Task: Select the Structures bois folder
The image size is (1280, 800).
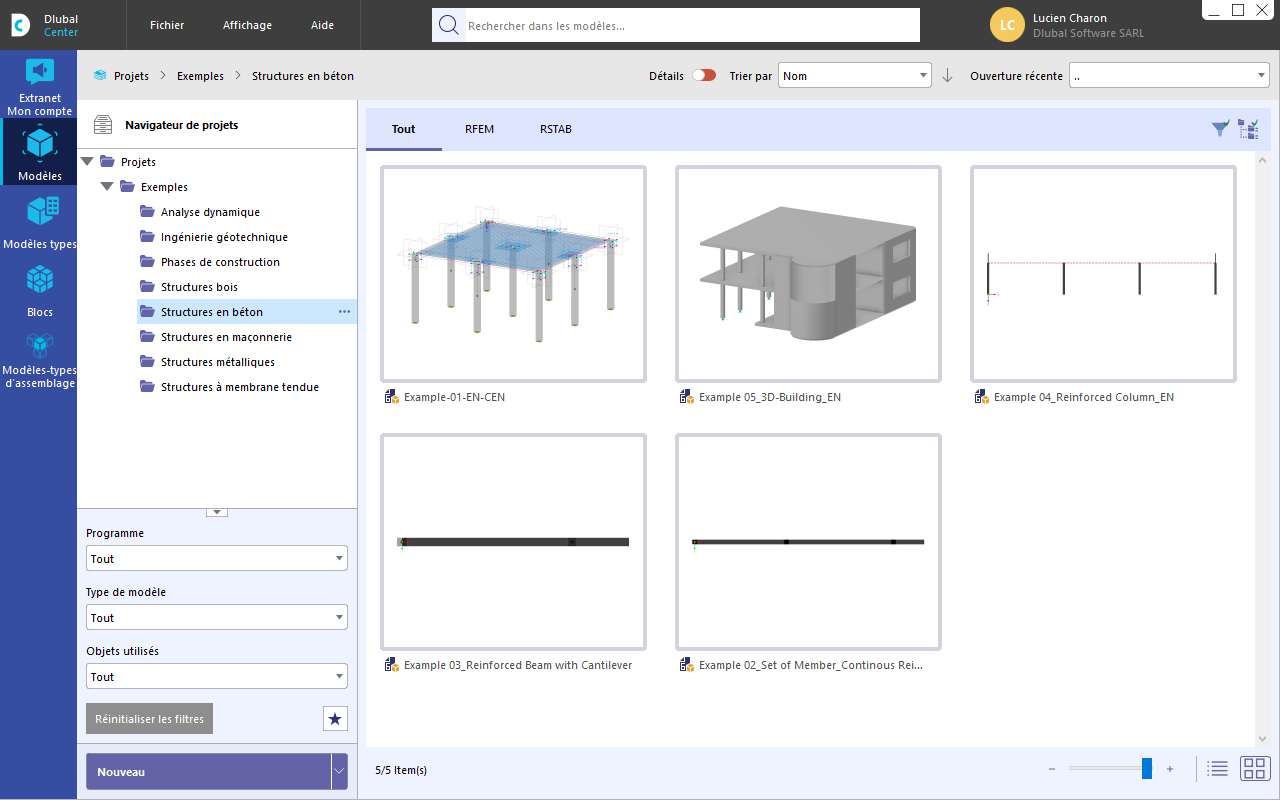Action: coord(199,287)
